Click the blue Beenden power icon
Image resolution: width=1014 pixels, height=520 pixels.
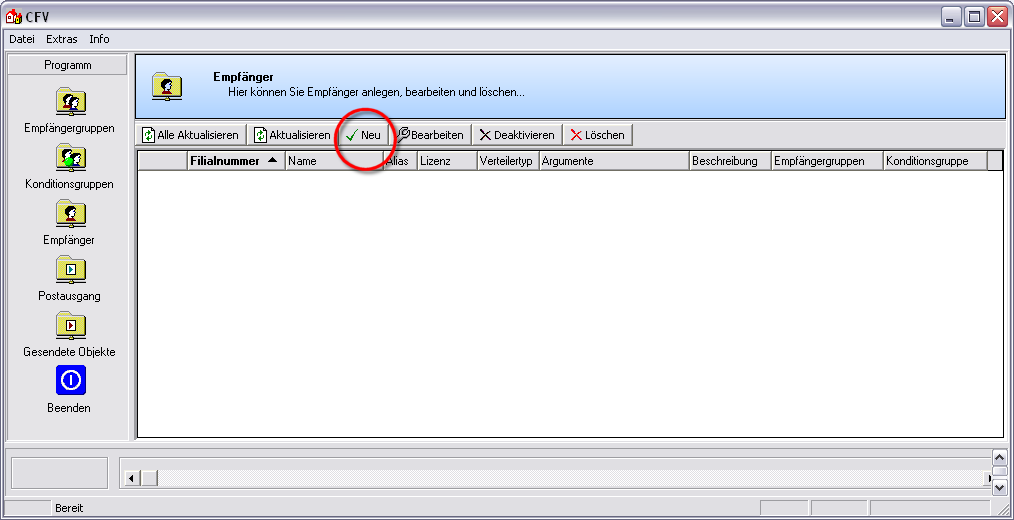70,380
